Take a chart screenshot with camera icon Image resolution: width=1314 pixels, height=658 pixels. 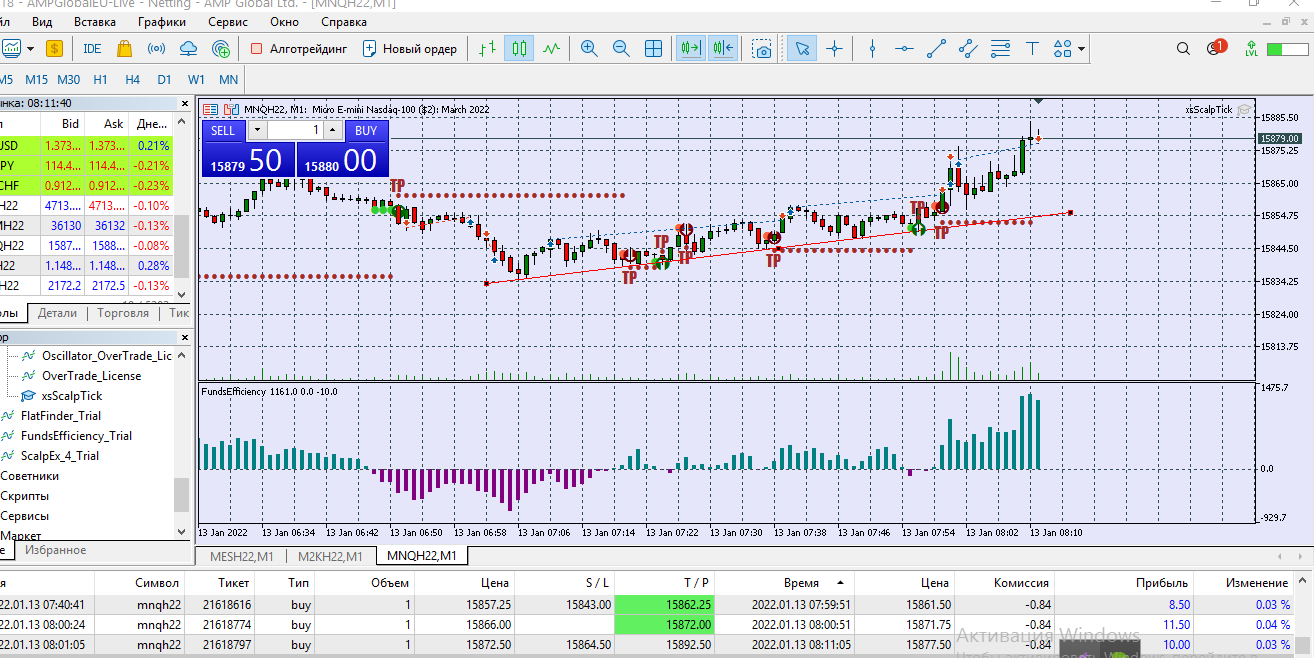762,49
